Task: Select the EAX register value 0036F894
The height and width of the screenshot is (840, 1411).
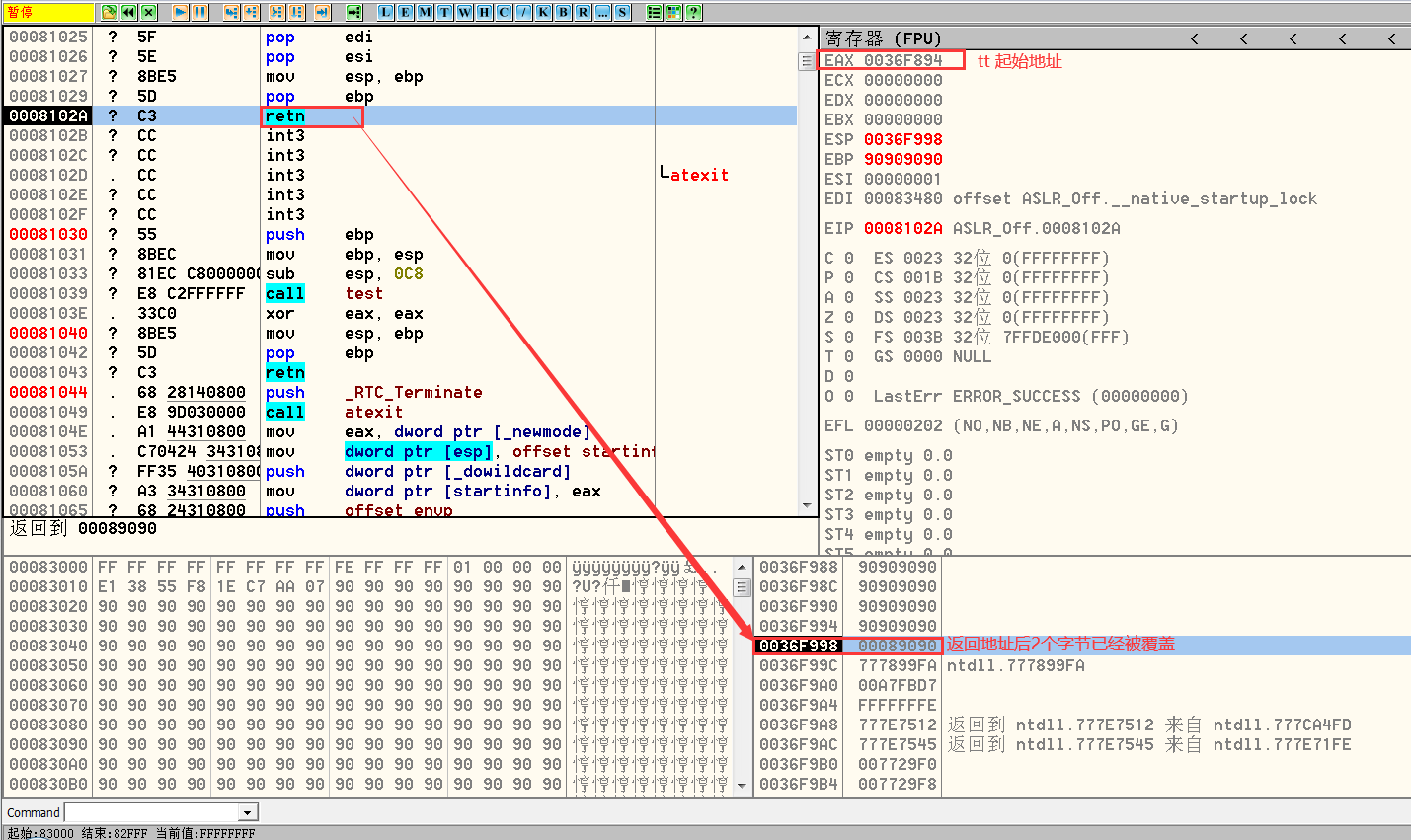Action: point(902,60)
